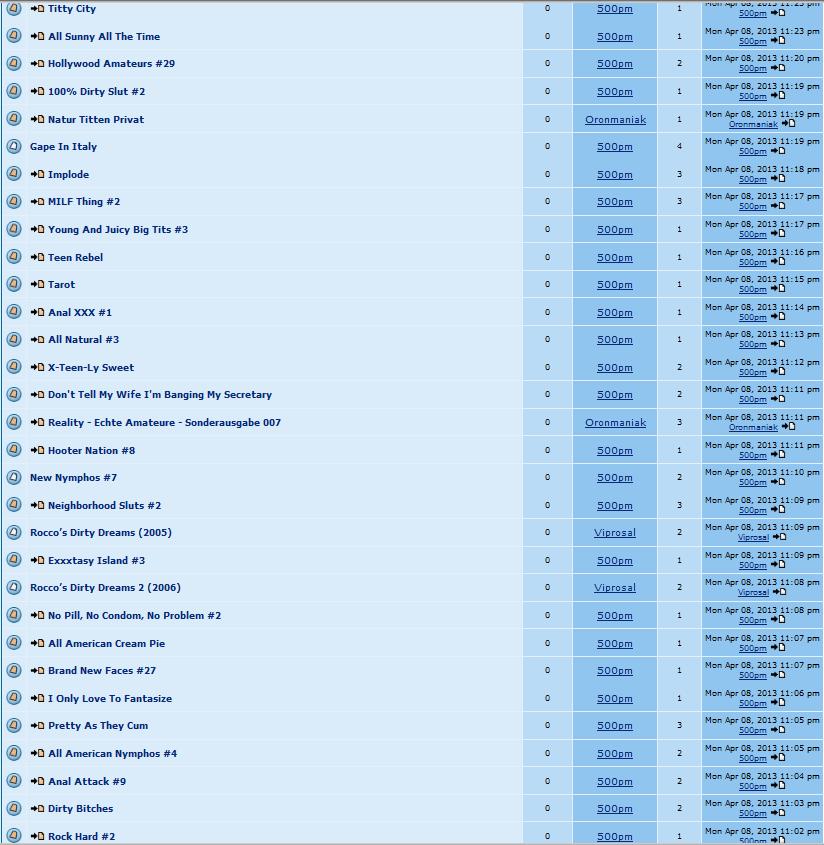824x845 pixels.
Task: Click date 'Mon Apr 08, 2013 11:18 pm' on Implode row
Action: 762,169
